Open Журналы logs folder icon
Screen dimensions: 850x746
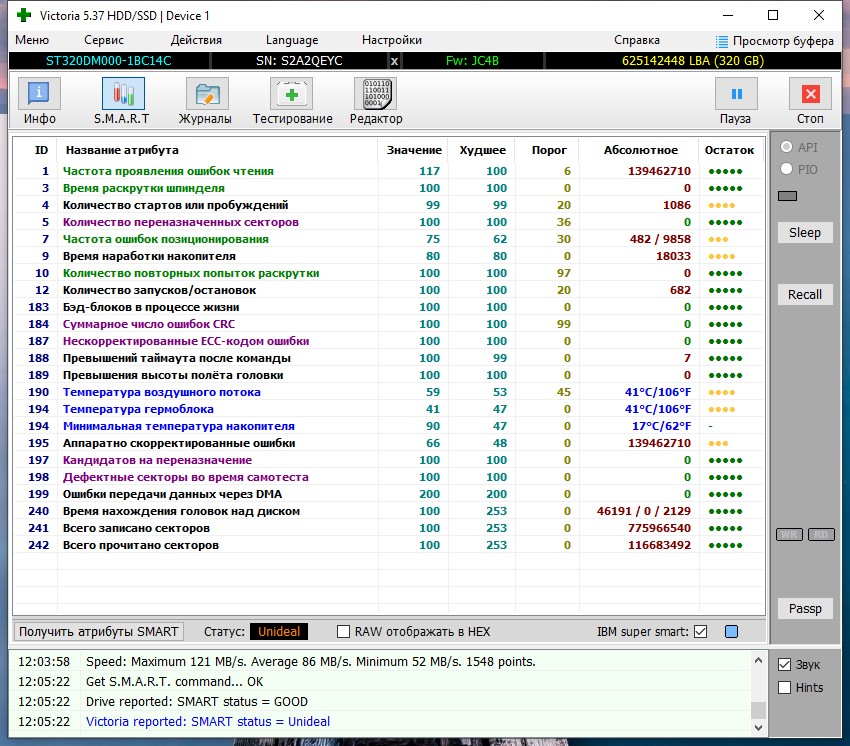click(207, 93)
